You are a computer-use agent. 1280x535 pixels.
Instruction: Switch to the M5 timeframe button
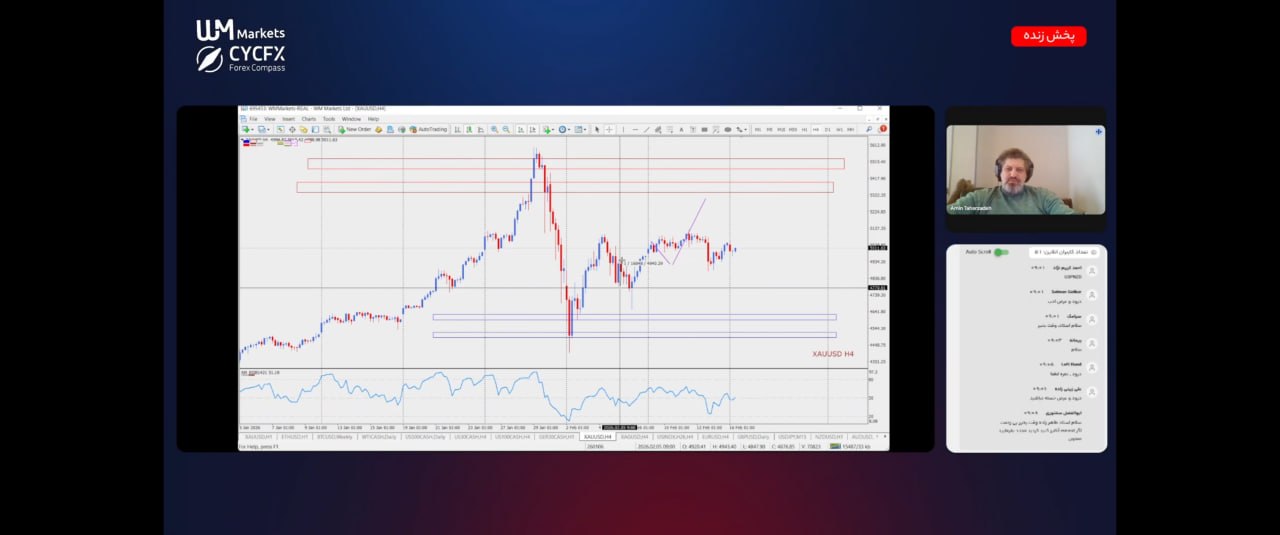click(x=770, y=129)
